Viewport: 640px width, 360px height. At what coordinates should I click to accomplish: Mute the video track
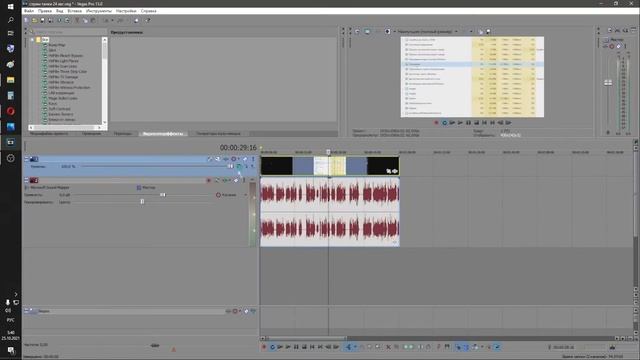(245, 159)
